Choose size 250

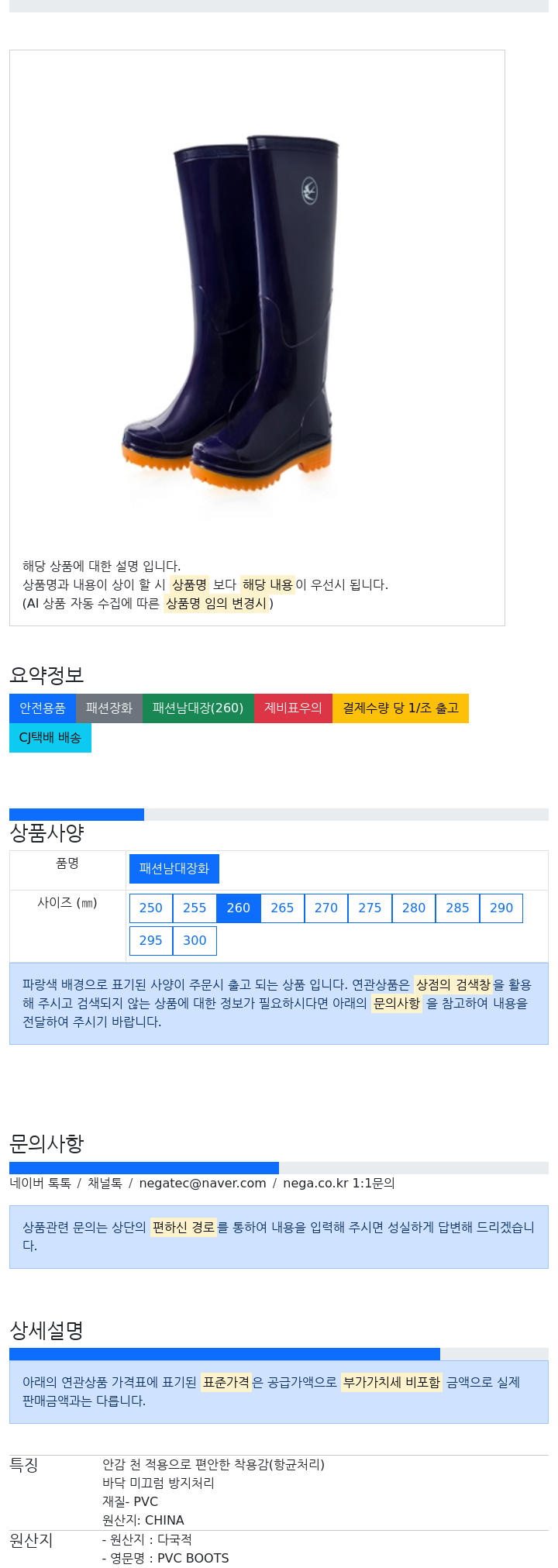pyautogui.click(x=151, y=908)
